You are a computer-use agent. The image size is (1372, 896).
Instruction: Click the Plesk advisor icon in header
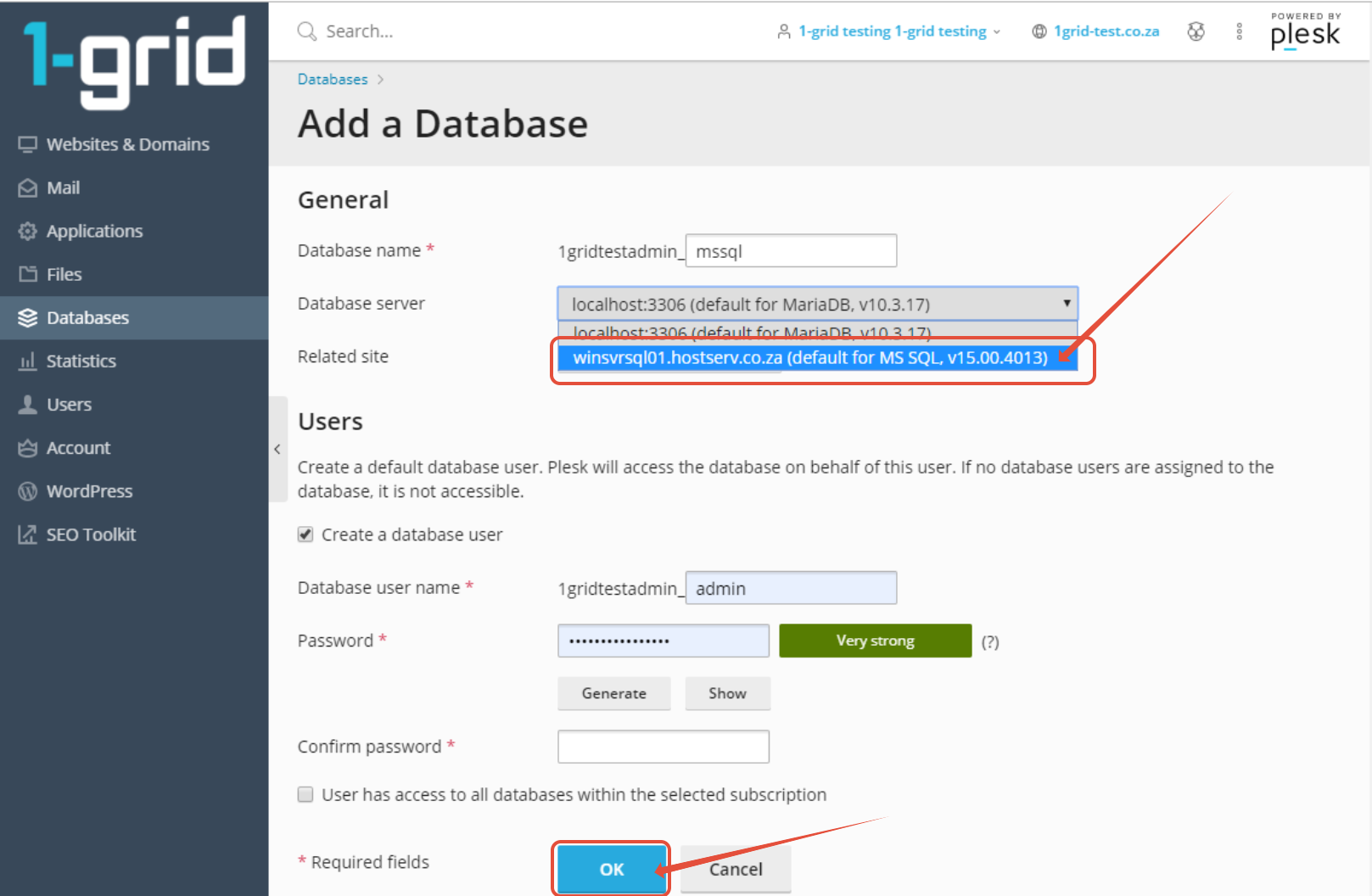point(1196,31)
